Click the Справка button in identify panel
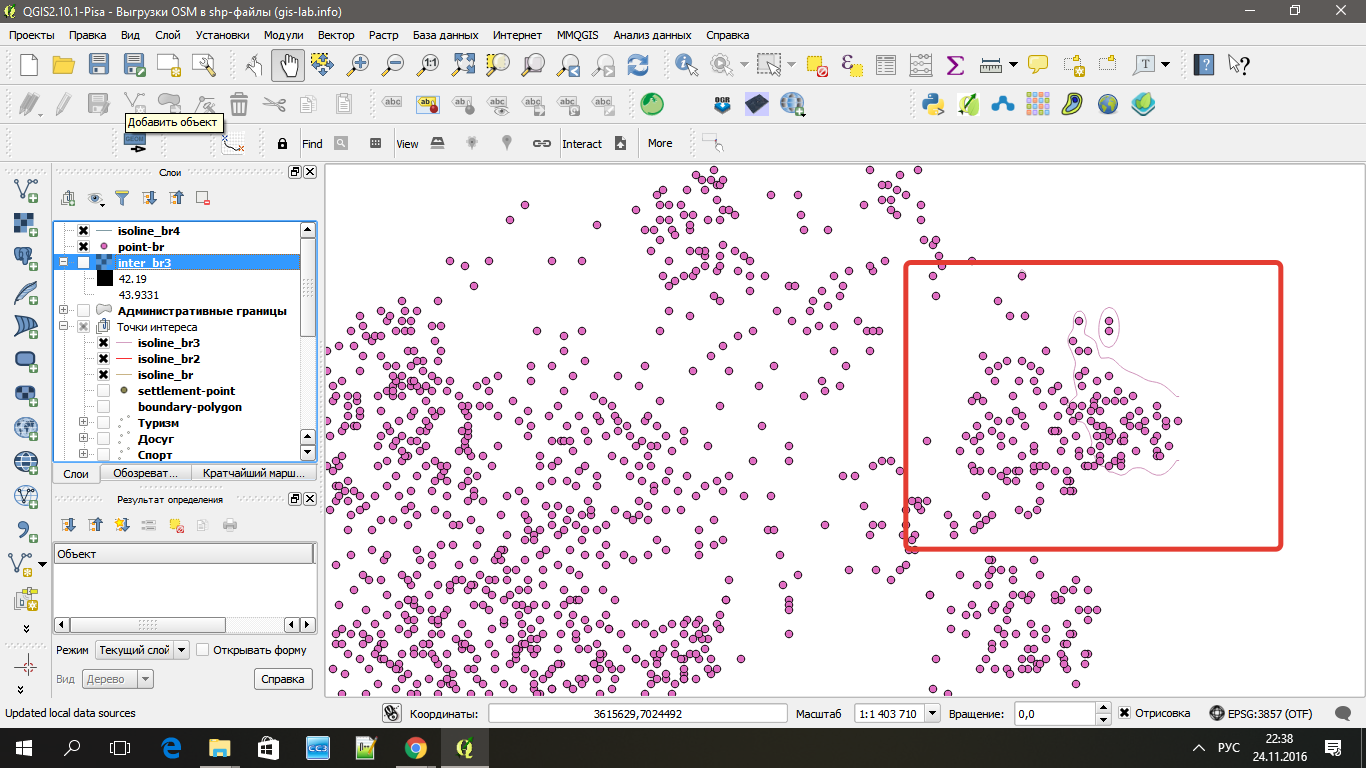Image resolution: width=1366 pixels, height=768 pixels. [x=282, y=679]
